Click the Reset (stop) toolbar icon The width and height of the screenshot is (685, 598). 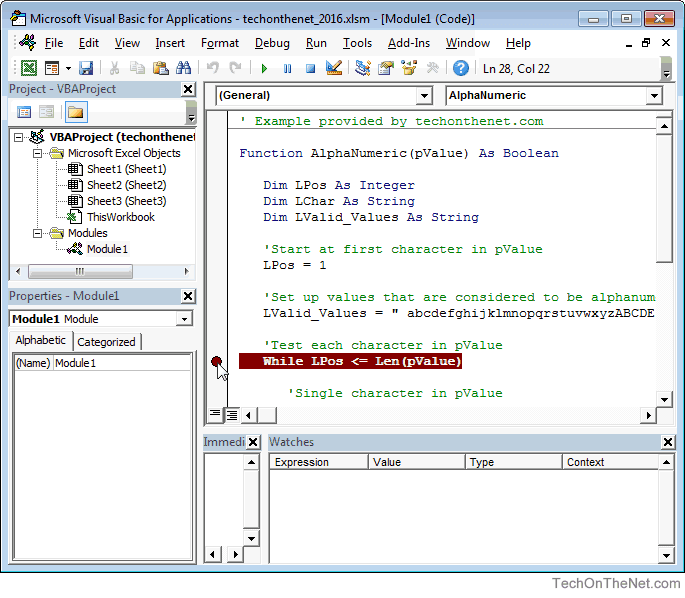[310, 68]
